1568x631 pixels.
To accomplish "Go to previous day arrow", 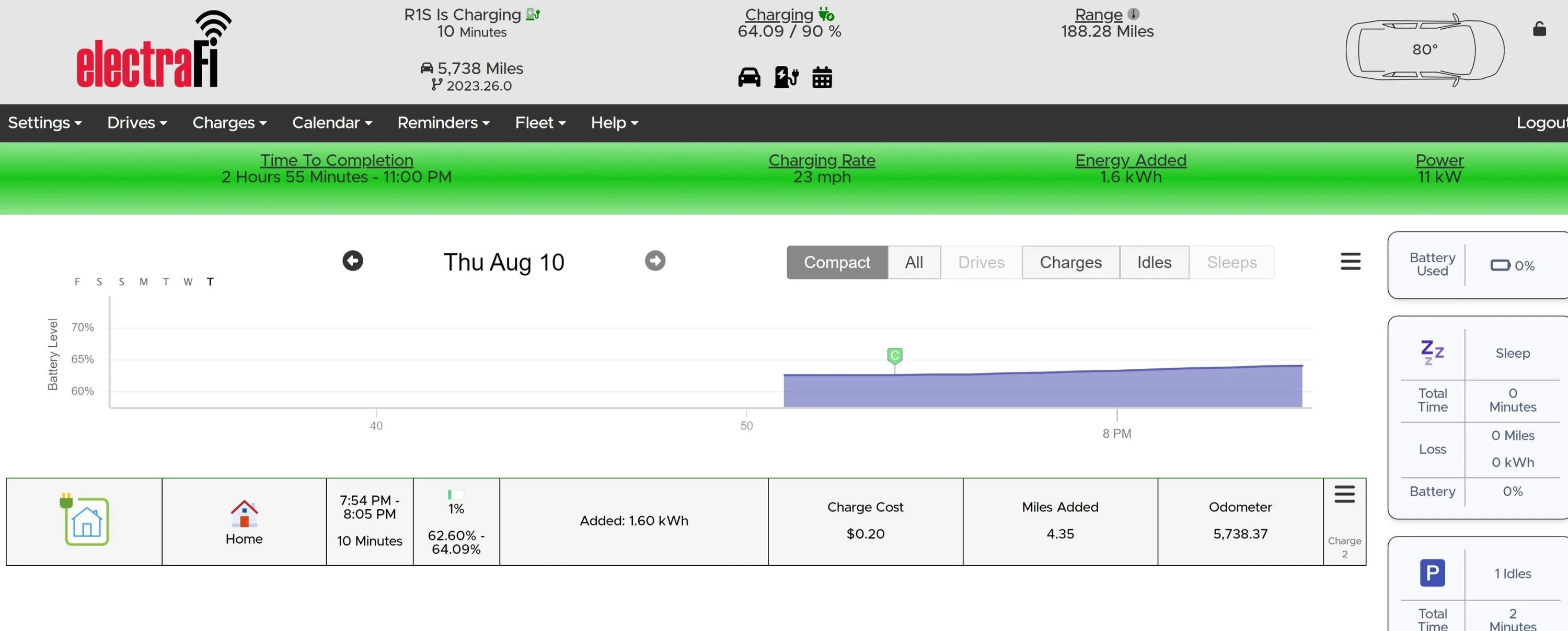I will coord(352,261).
